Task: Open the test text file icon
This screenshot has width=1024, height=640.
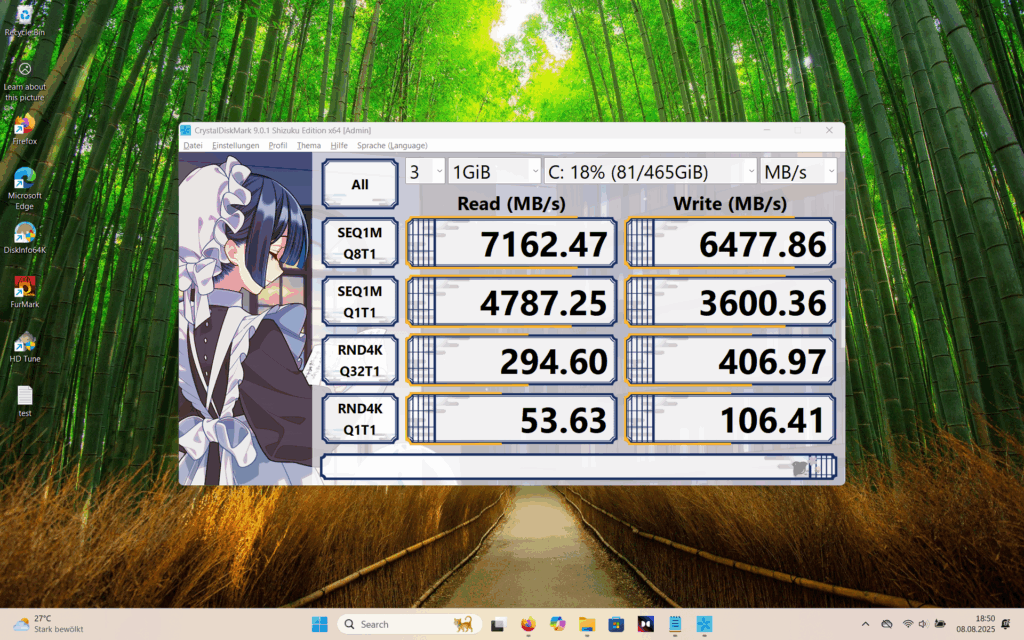Action: (x=25, y=397)
